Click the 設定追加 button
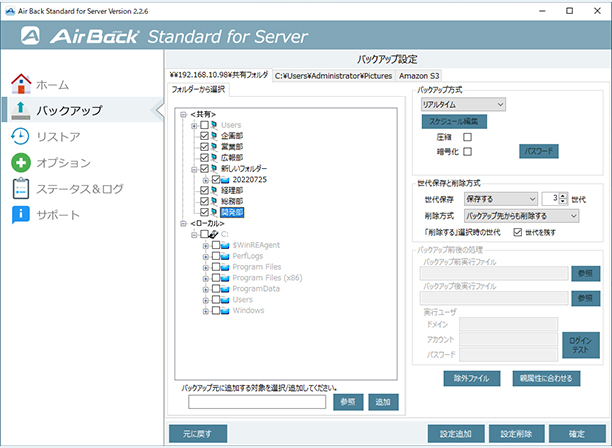The height and width of the screenshot is (448, 612). coord(455,434)
